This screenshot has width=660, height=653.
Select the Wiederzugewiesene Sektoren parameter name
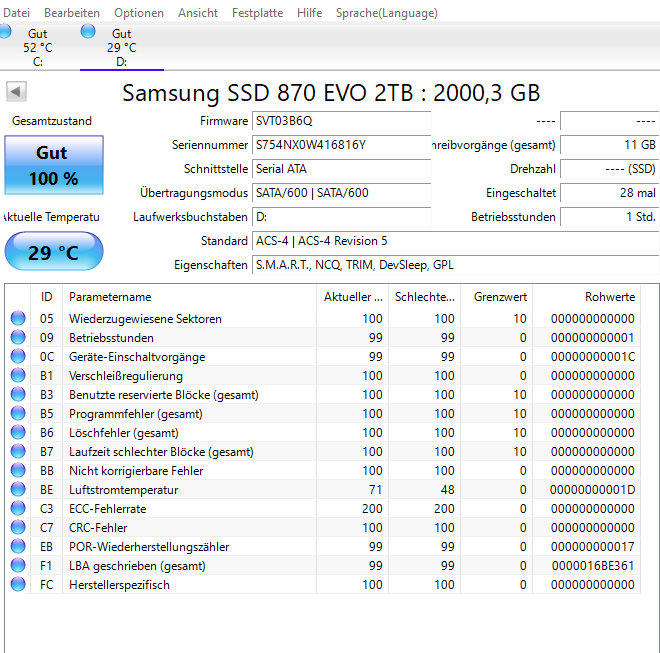(145, 319)
